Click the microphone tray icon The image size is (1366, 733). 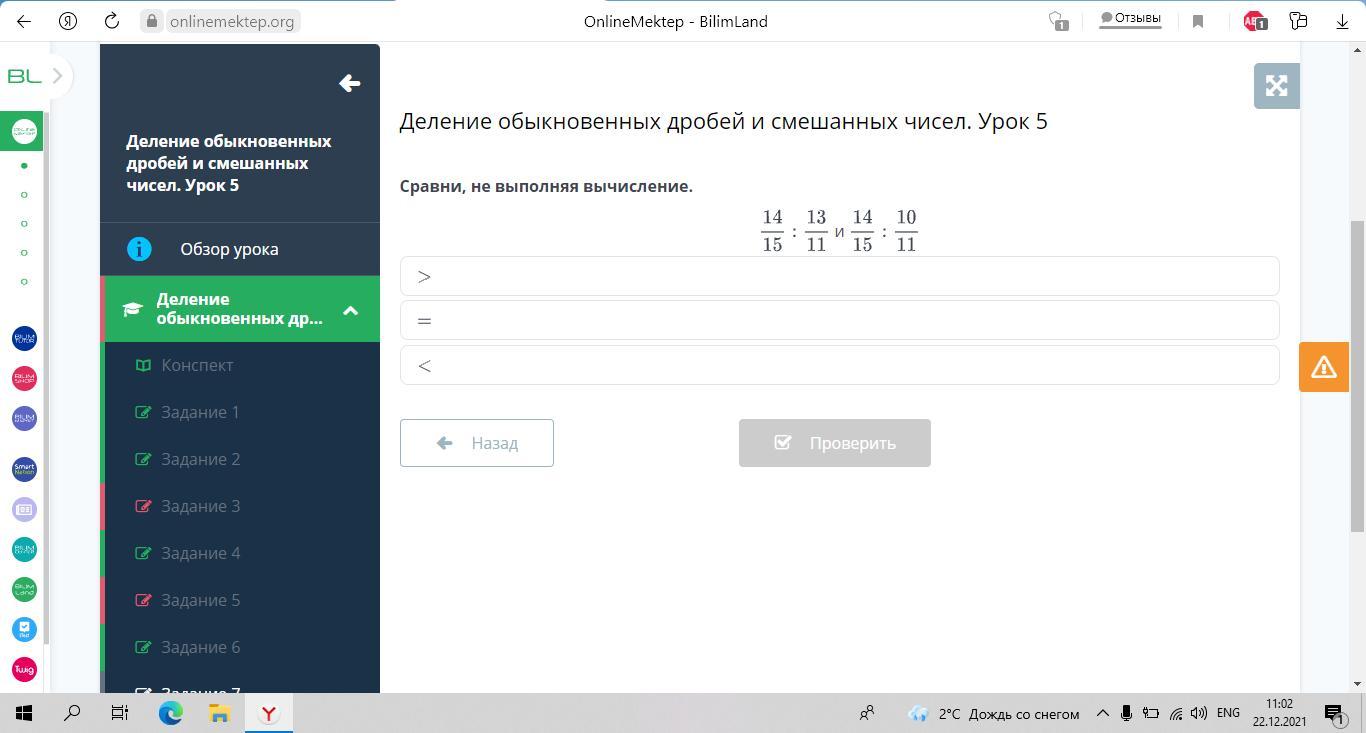click(x=1126, y=713)
